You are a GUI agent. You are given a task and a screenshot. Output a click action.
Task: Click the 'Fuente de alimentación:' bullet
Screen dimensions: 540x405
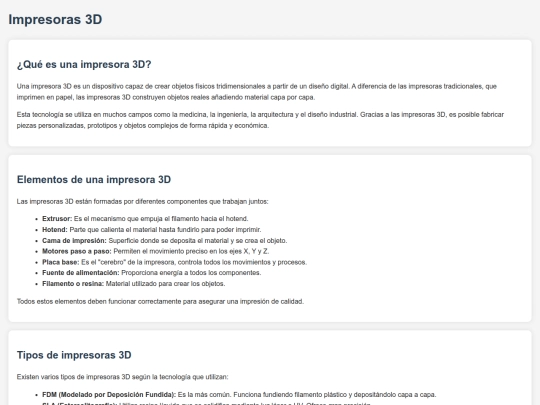(x=152, y=273)
